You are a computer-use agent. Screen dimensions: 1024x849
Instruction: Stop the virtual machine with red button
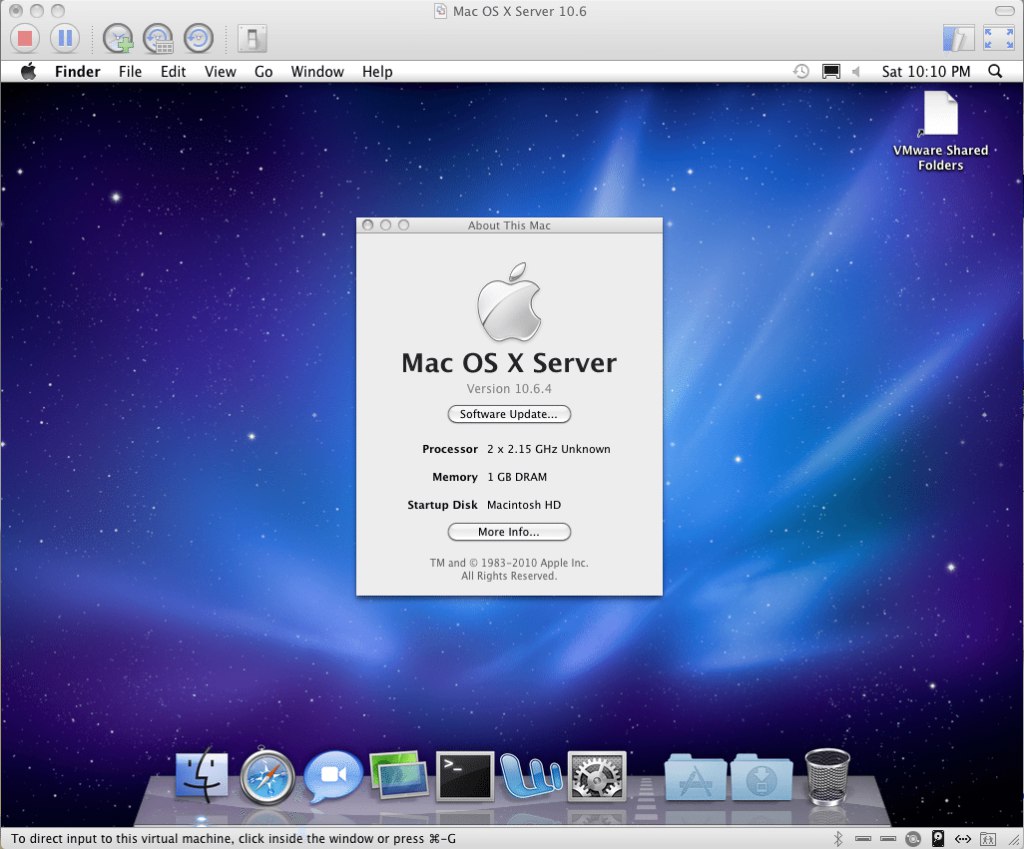(25, 39)
